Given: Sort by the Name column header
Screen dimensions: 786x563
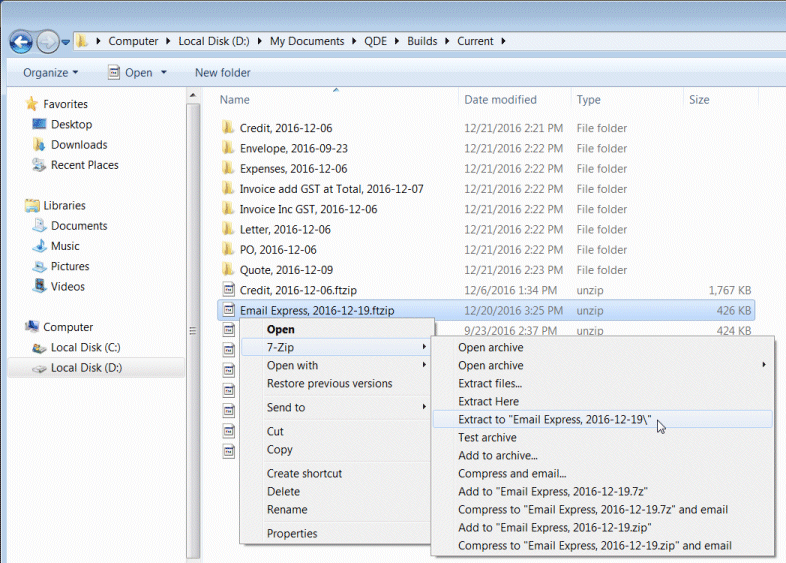Looking at the screenshot, I should click(x=235, y=99).
